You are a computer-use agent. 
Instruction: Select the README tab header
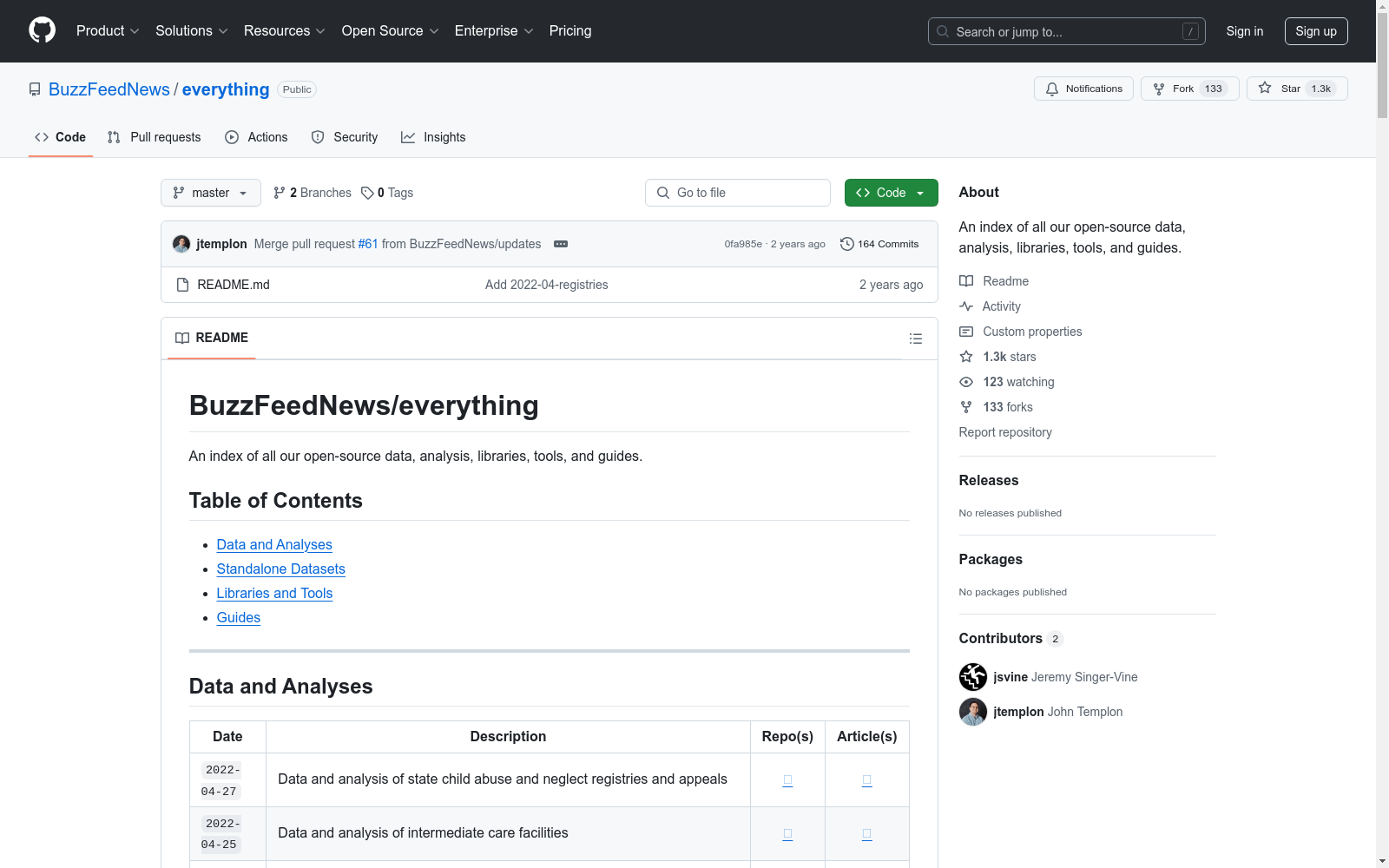pyautogui.click(x=212, y=338)
